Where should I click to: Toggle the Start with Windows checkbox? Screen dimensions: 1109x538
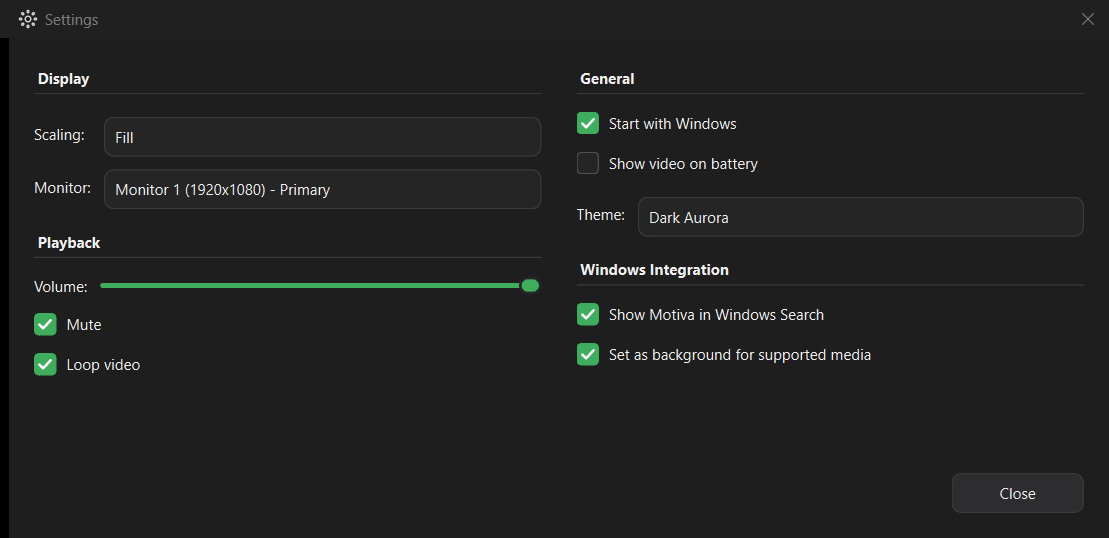(x=588, y=124)
